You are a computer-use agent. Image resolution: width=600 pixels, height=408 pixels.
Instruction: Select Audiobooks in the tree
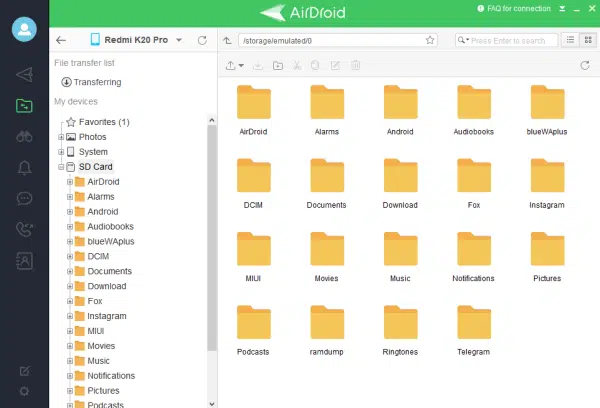coord(110,227)
